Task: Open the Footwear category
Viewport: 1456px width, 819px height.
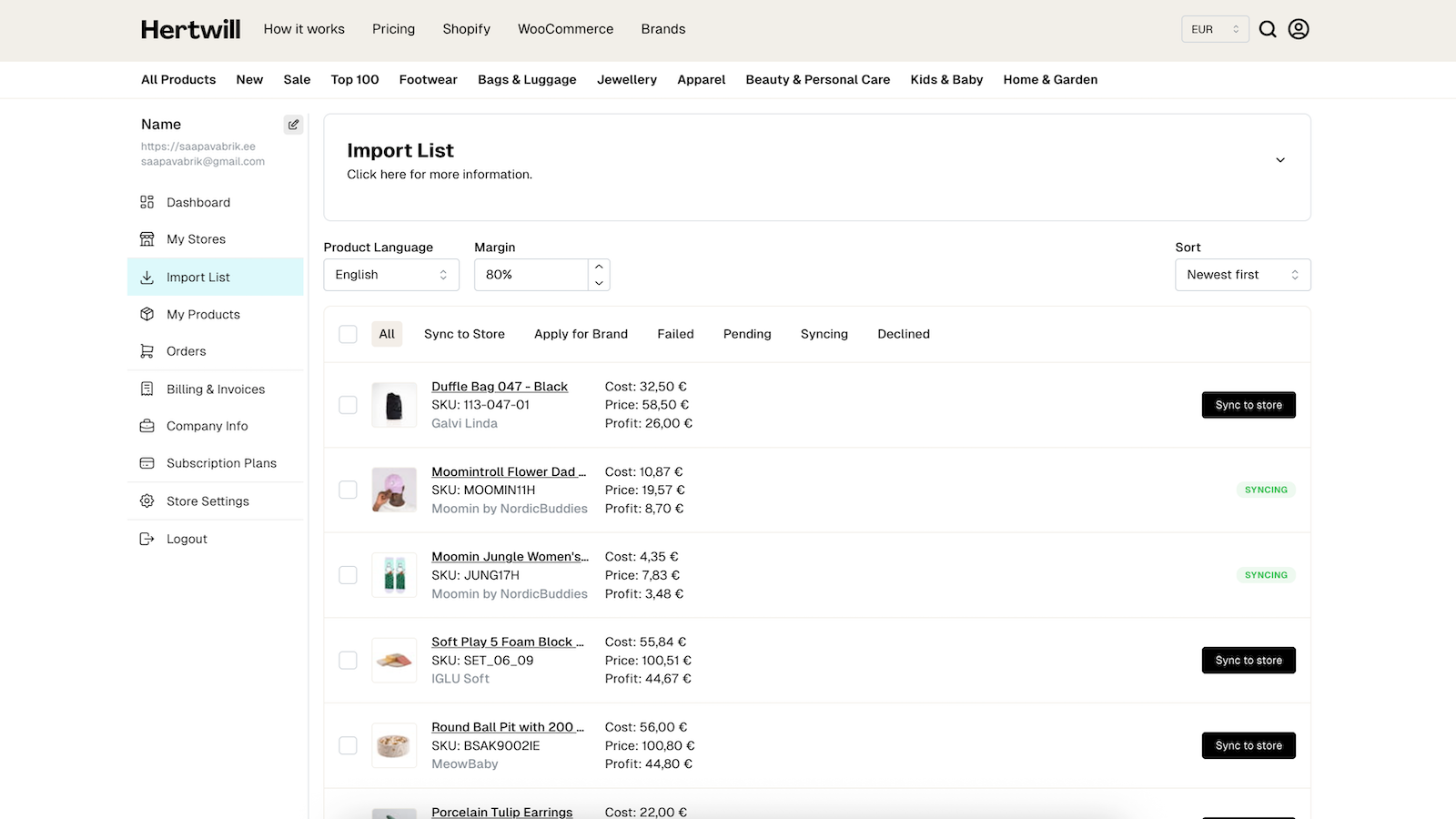Action: pyautogui.click(x=429, y=80)
